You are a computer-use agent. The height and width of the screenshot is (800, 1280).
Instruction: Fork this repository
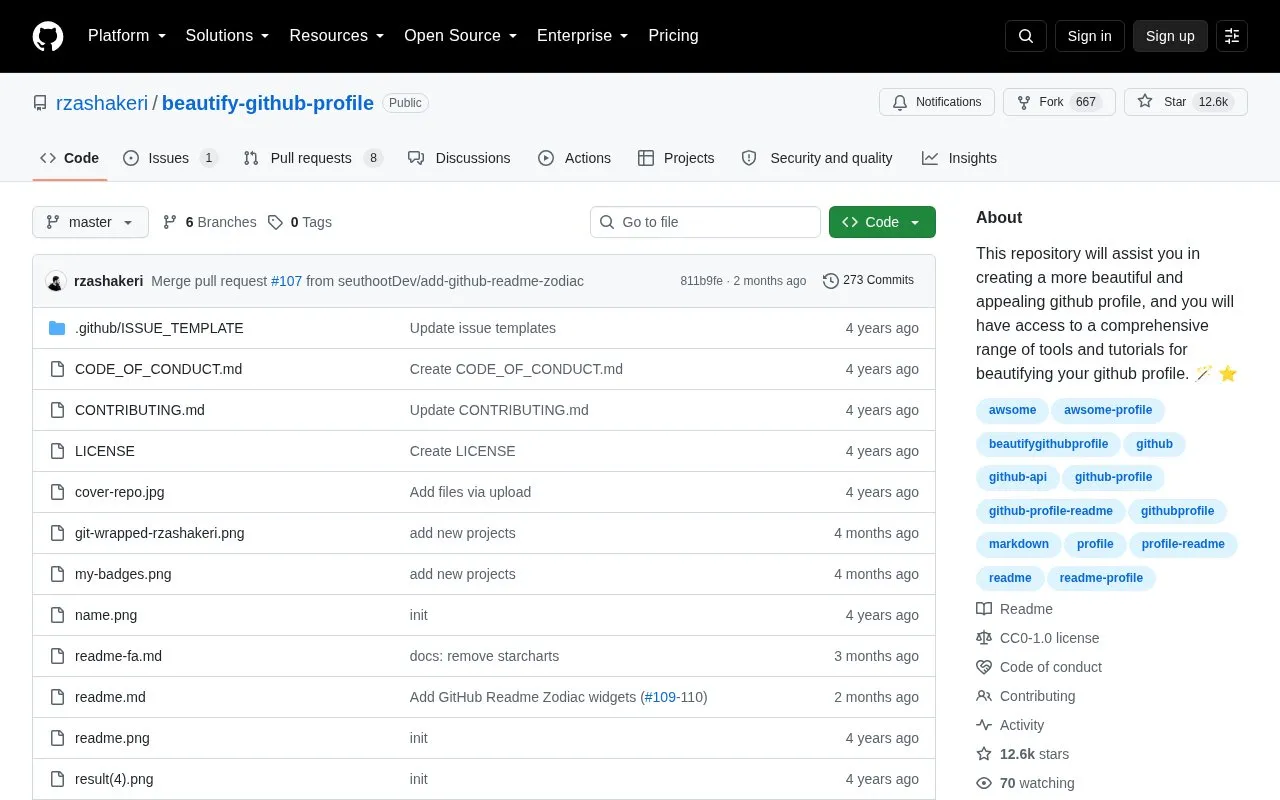tap(1059, 102)
